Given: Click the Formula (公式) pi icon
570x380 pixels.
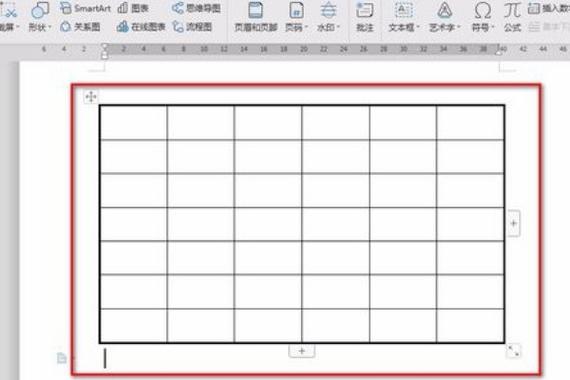Looking at the screenshot, I should click(x=512, y=10).
